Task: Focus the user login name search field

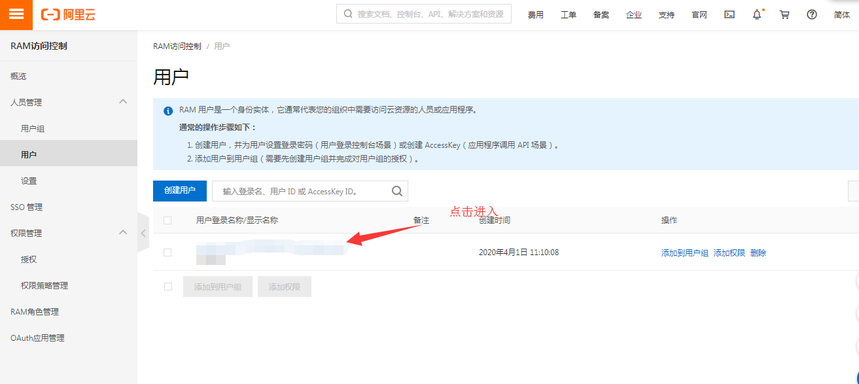Action: coord(310,191)
